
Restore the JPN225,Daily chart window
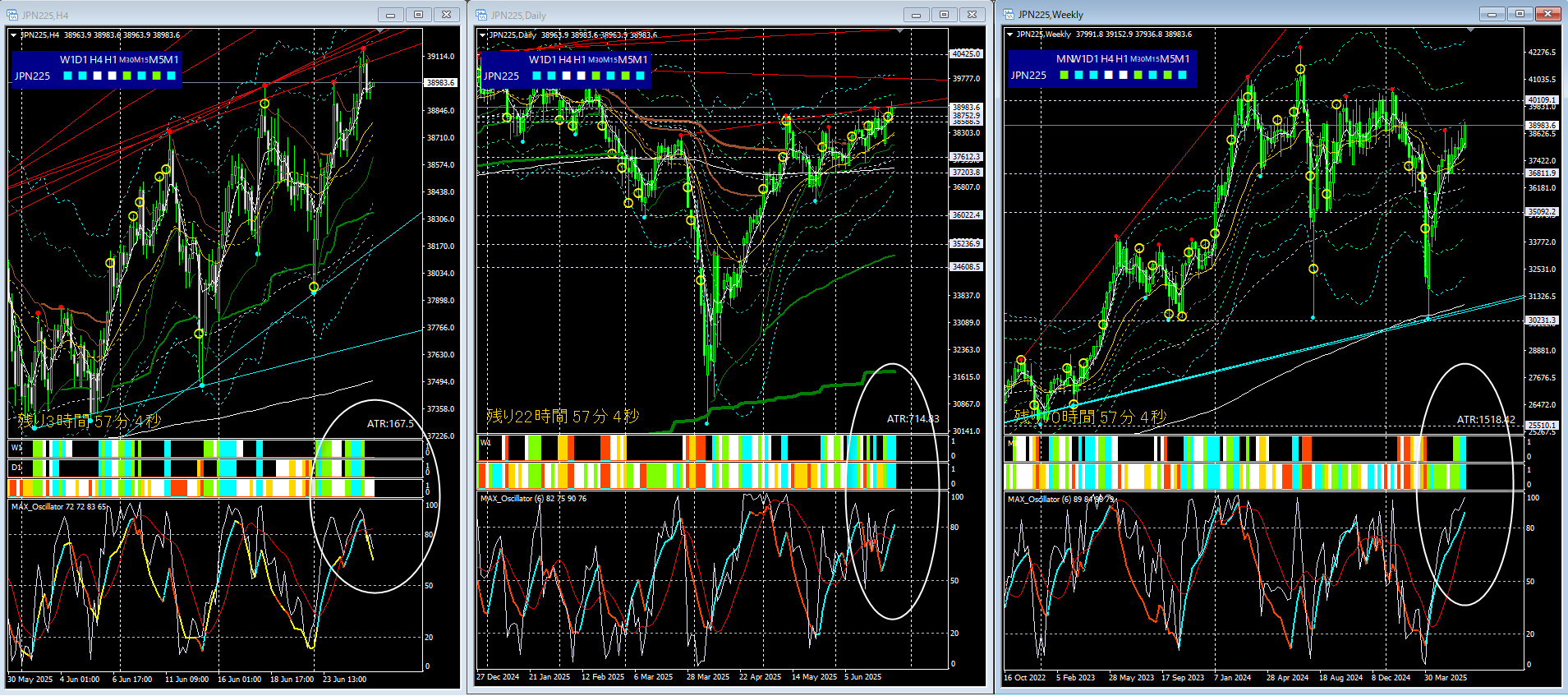(944, 15)
